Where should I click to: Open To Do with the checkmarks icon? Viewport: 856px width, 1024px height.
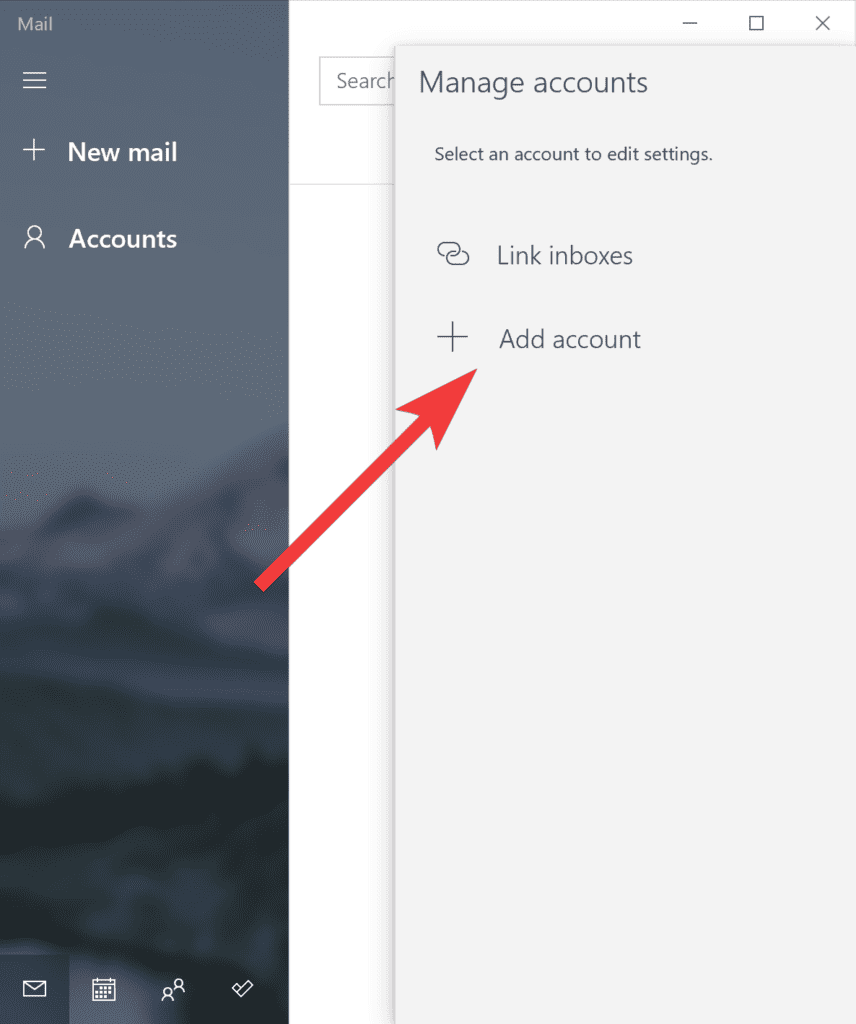tap(241, 988)
